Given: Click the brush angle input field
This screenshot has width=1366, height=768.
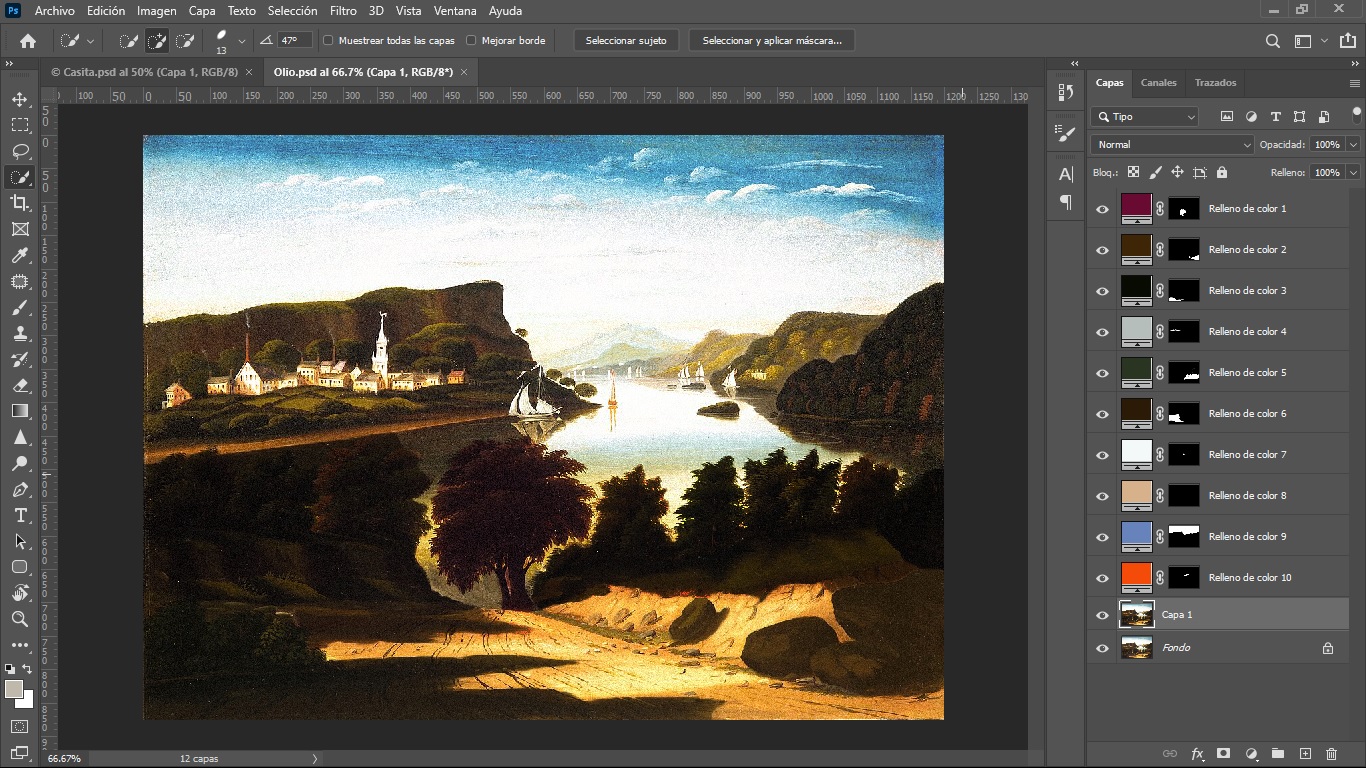Looking at the screenshot, I should [294, 41].
